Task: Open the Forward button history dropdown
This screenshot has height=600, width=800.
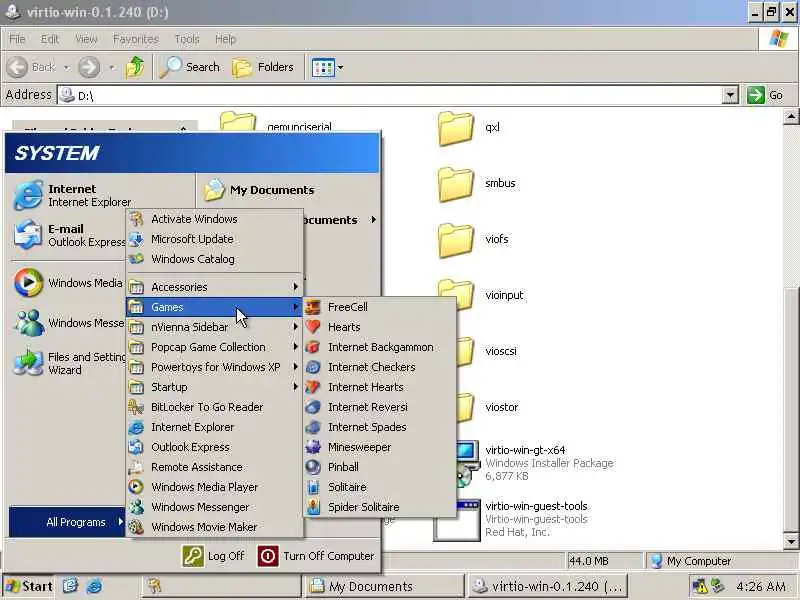Action: tap(112, 67)
